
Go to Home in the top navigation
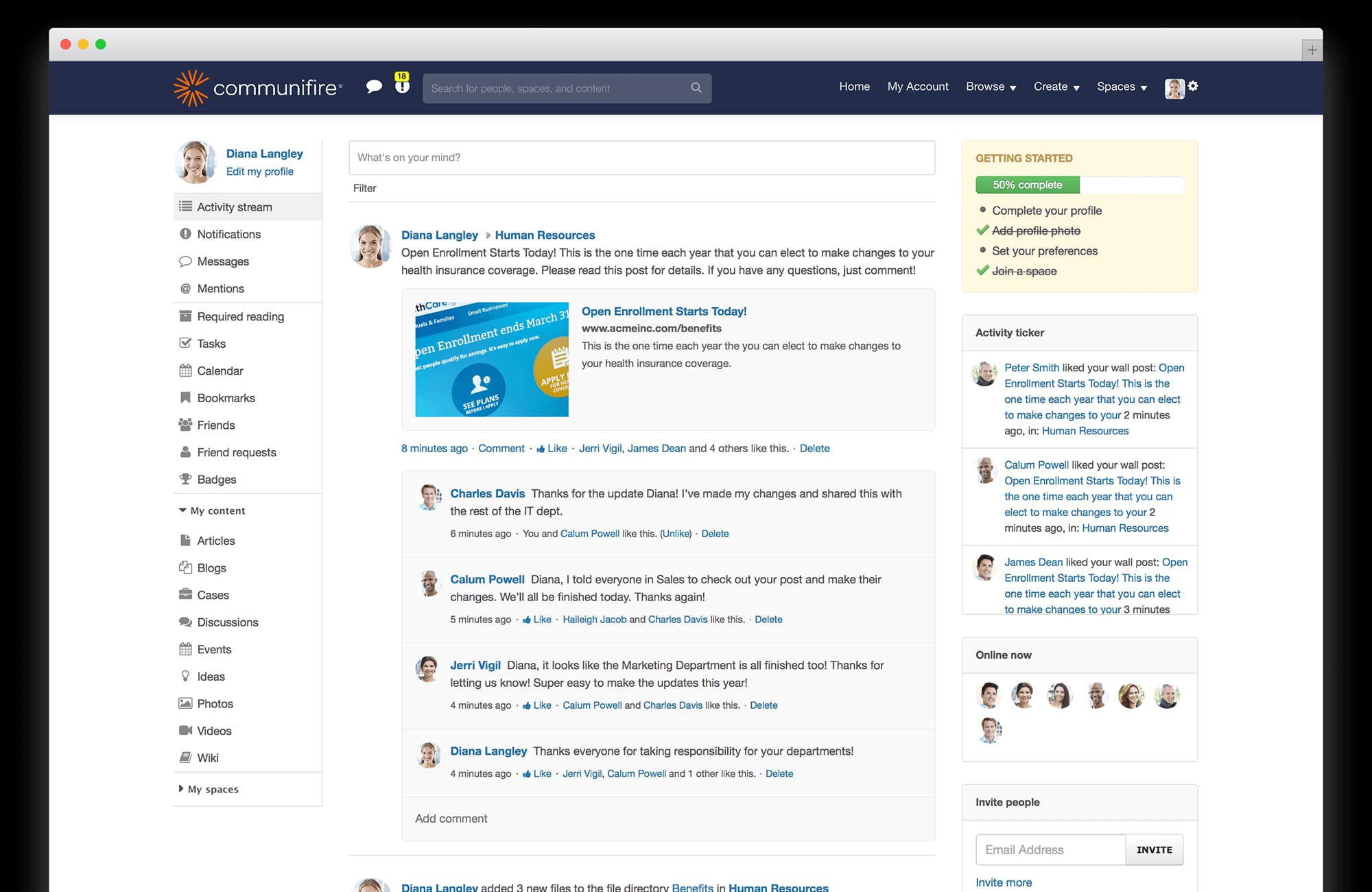854,86
